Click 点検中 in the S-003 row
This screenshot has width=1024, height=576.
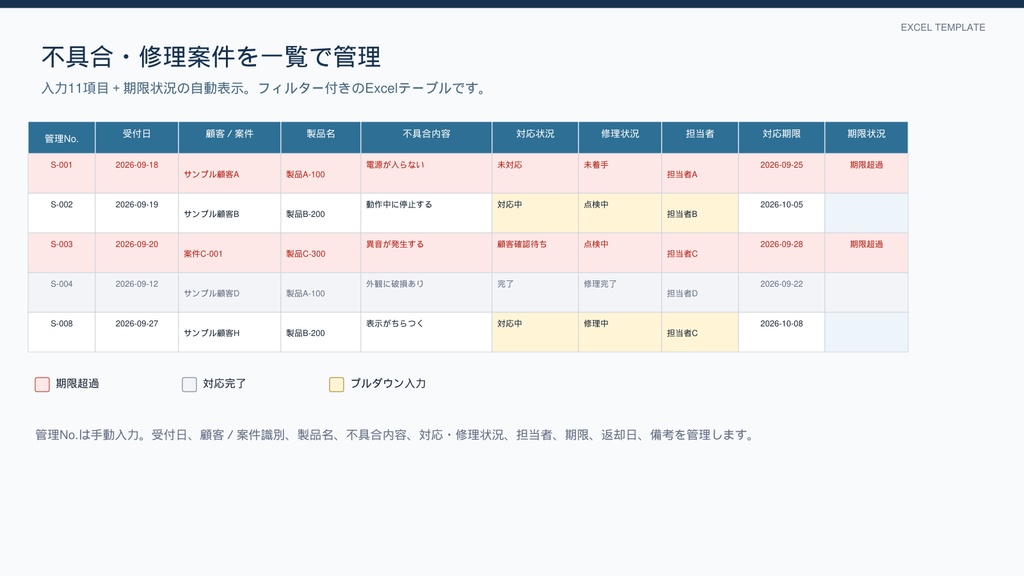tap(620, 253)
